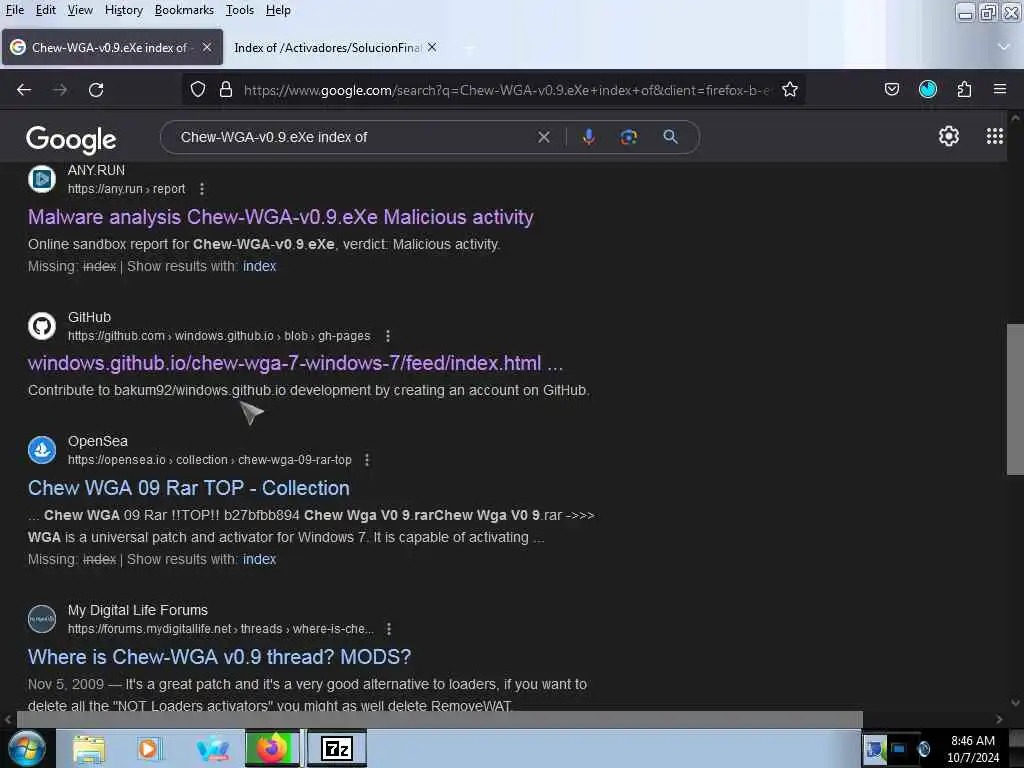Screen dimensions: 1024x768
Task: Open the Bookmarks menu
Action: click(x=184, y=10)
